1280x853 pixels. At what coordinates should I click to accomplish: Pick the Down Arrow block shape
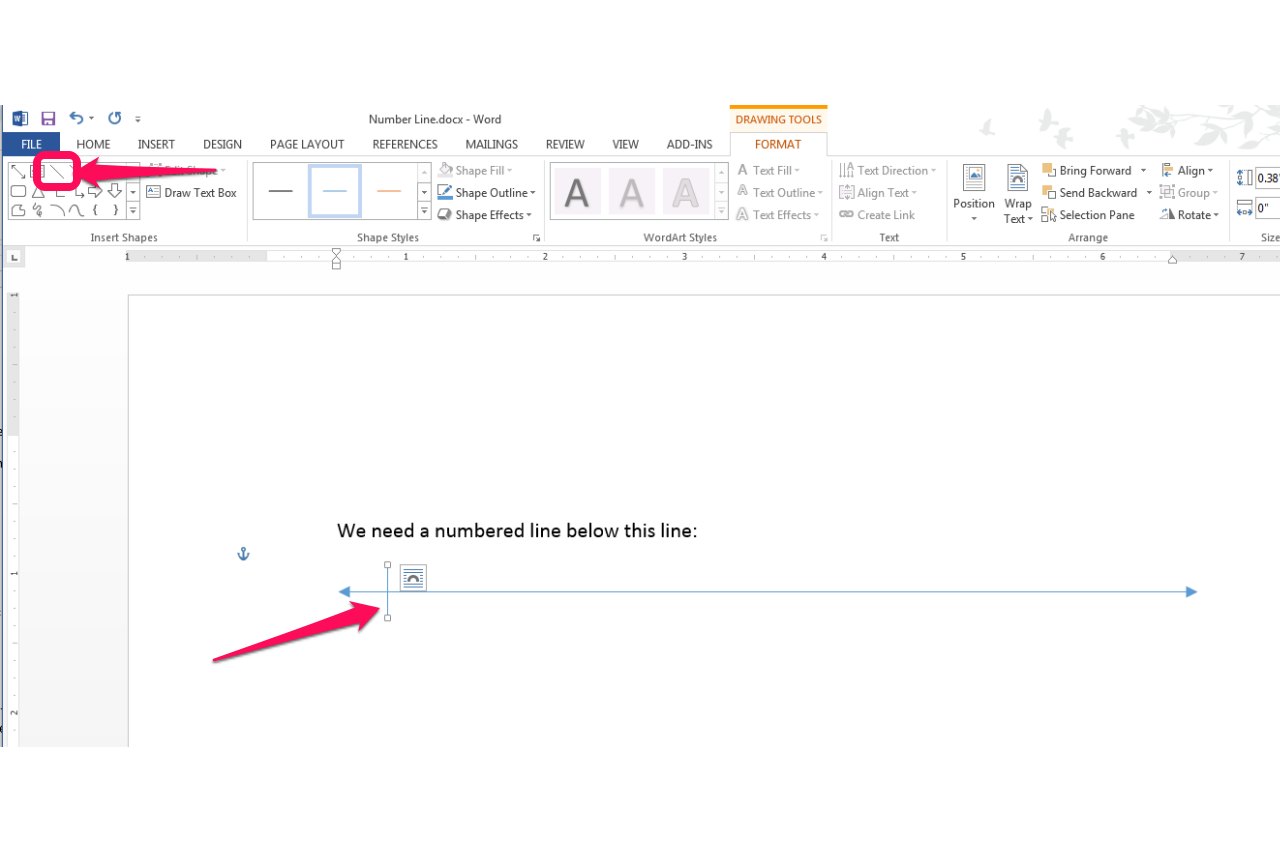click(x=114, y=191)
